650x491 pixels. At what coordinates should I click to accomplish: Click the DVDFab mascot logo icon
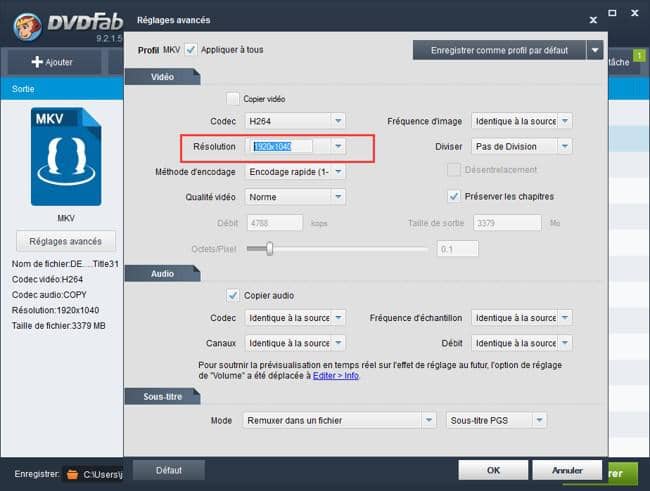click(x=27, y=27)
